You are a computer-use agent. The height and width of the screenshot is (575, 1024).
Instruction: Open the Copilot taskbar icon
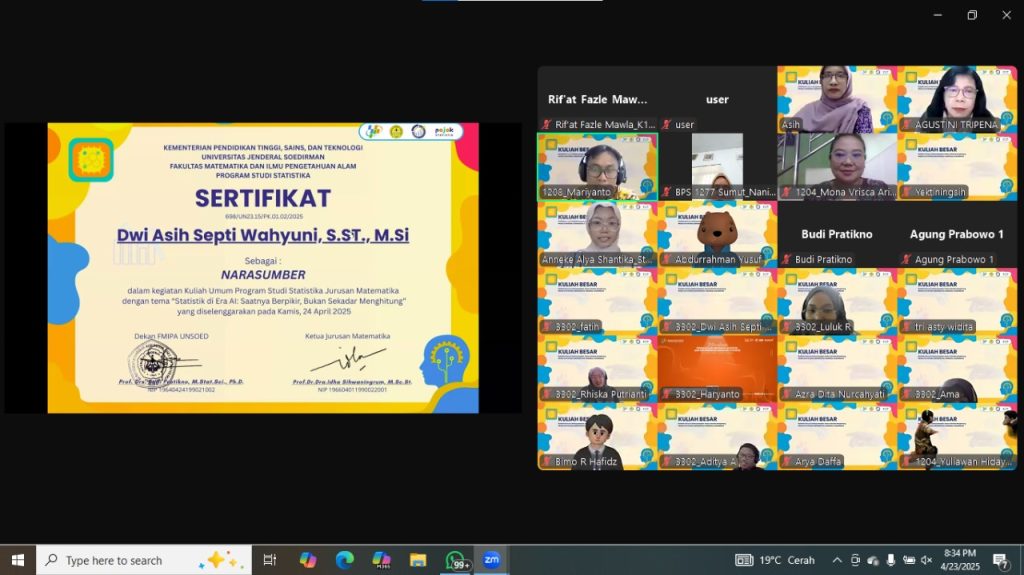click(308, 560)
